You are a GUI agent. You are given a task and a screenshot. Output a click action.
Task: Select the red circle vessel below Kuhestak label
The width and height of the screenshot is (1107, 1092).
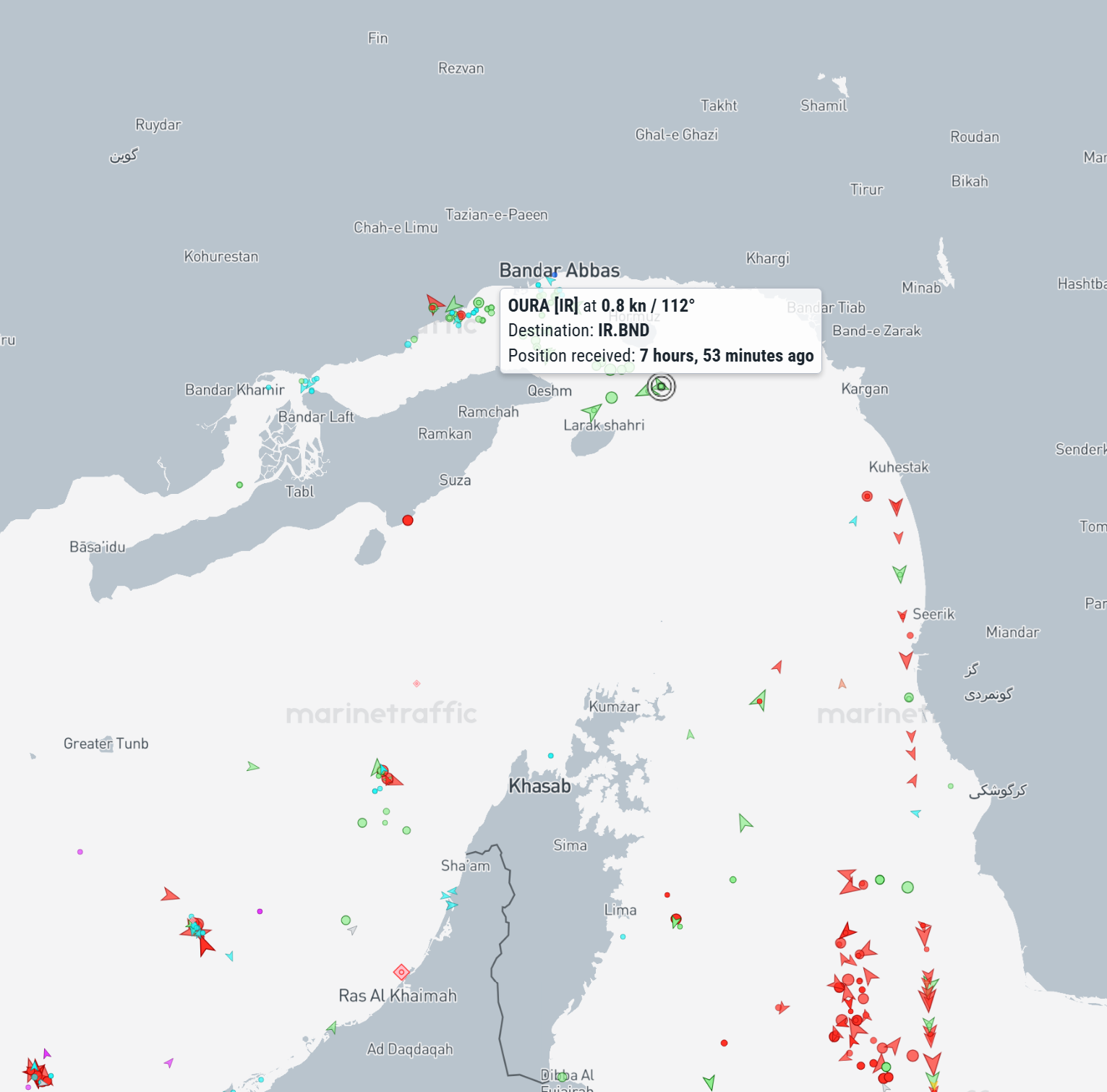pyautogui.click(x=867, y=496)
